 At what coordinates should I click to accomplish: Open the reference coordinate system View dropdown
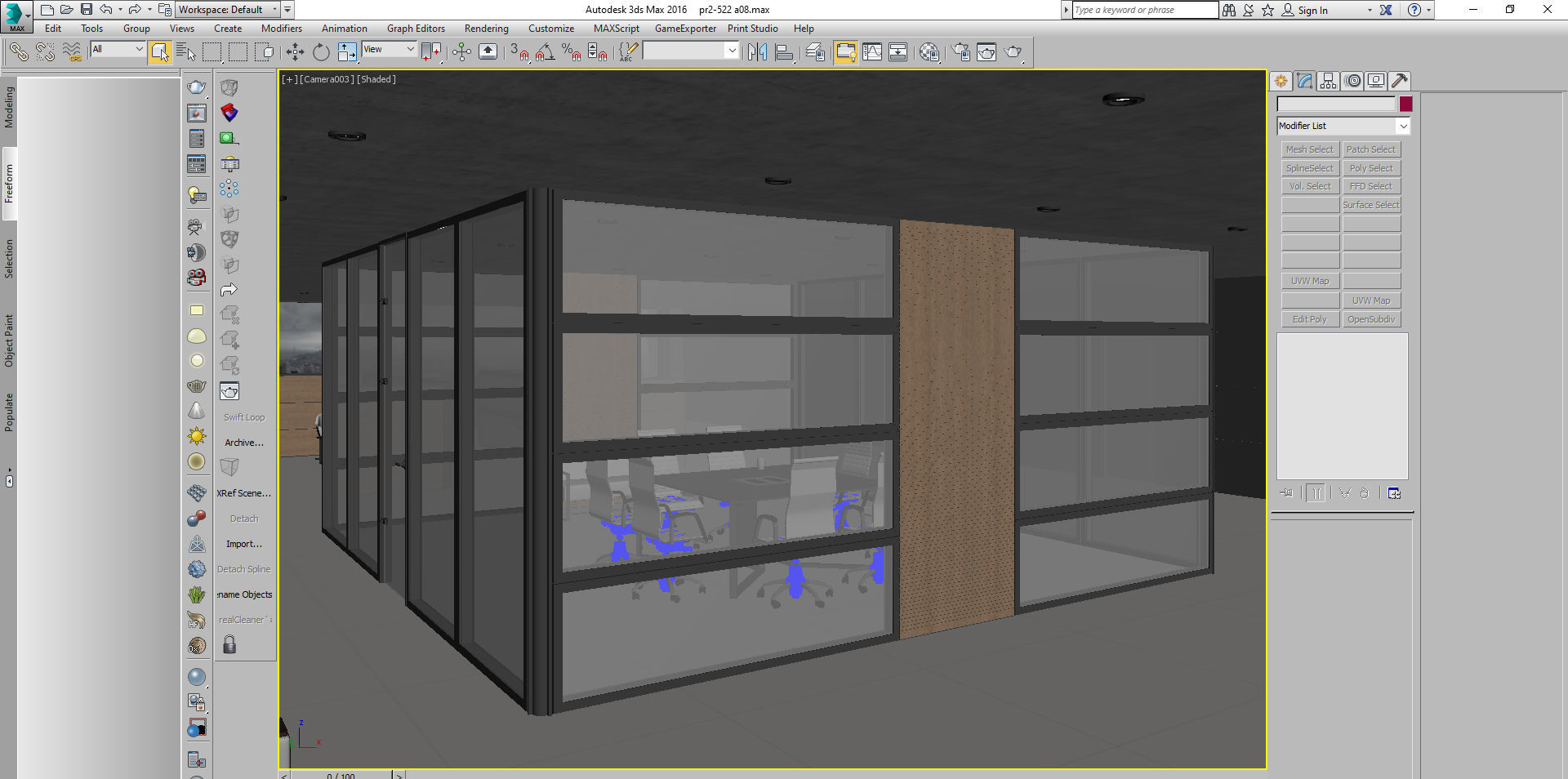[x=389, y=49]
